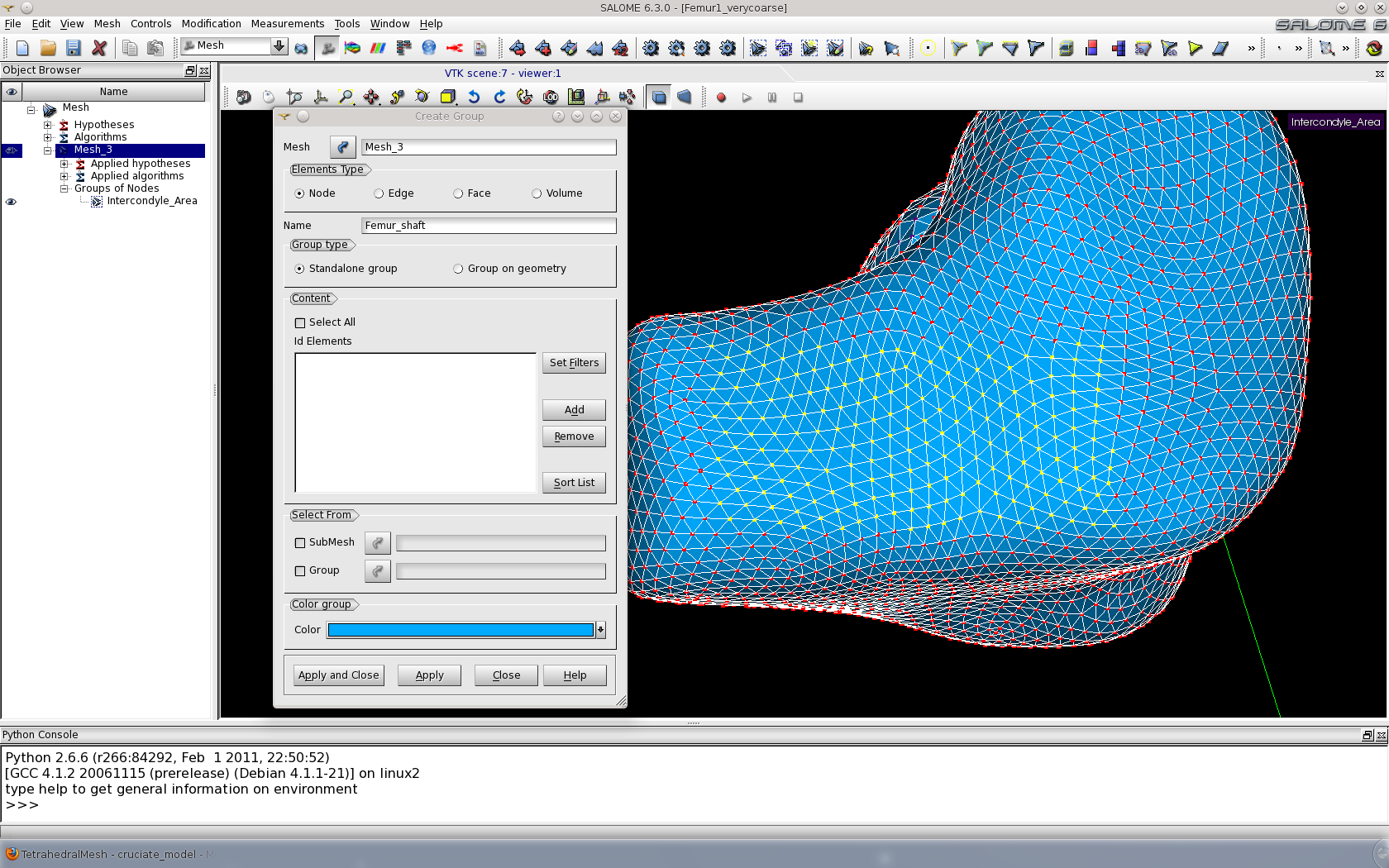Image resolution: width=1389 pixels, height=868 pixels.
Task: Open the color dropdown arrow beside Color swatch
Action: (601, 630)
